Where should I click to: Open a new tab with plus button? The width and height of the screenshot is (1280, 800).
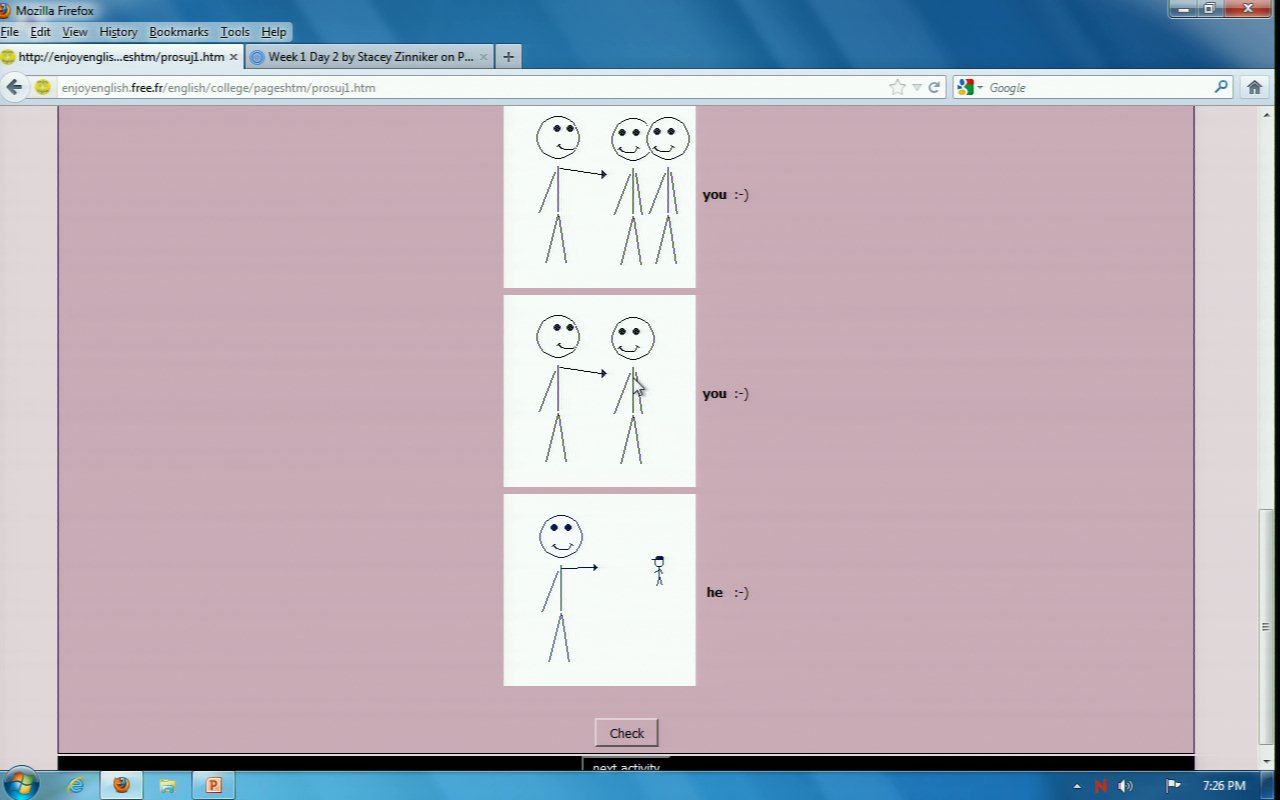point(508,57)
